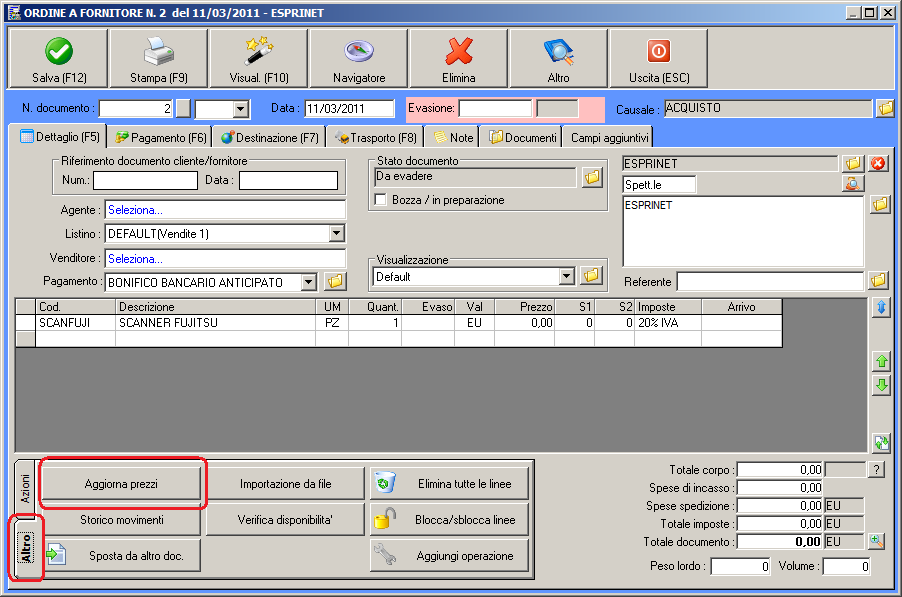The width and height of the screenshot is (902, 597).
Task: Select the vertical Altro tab
Action: (25, 548)
